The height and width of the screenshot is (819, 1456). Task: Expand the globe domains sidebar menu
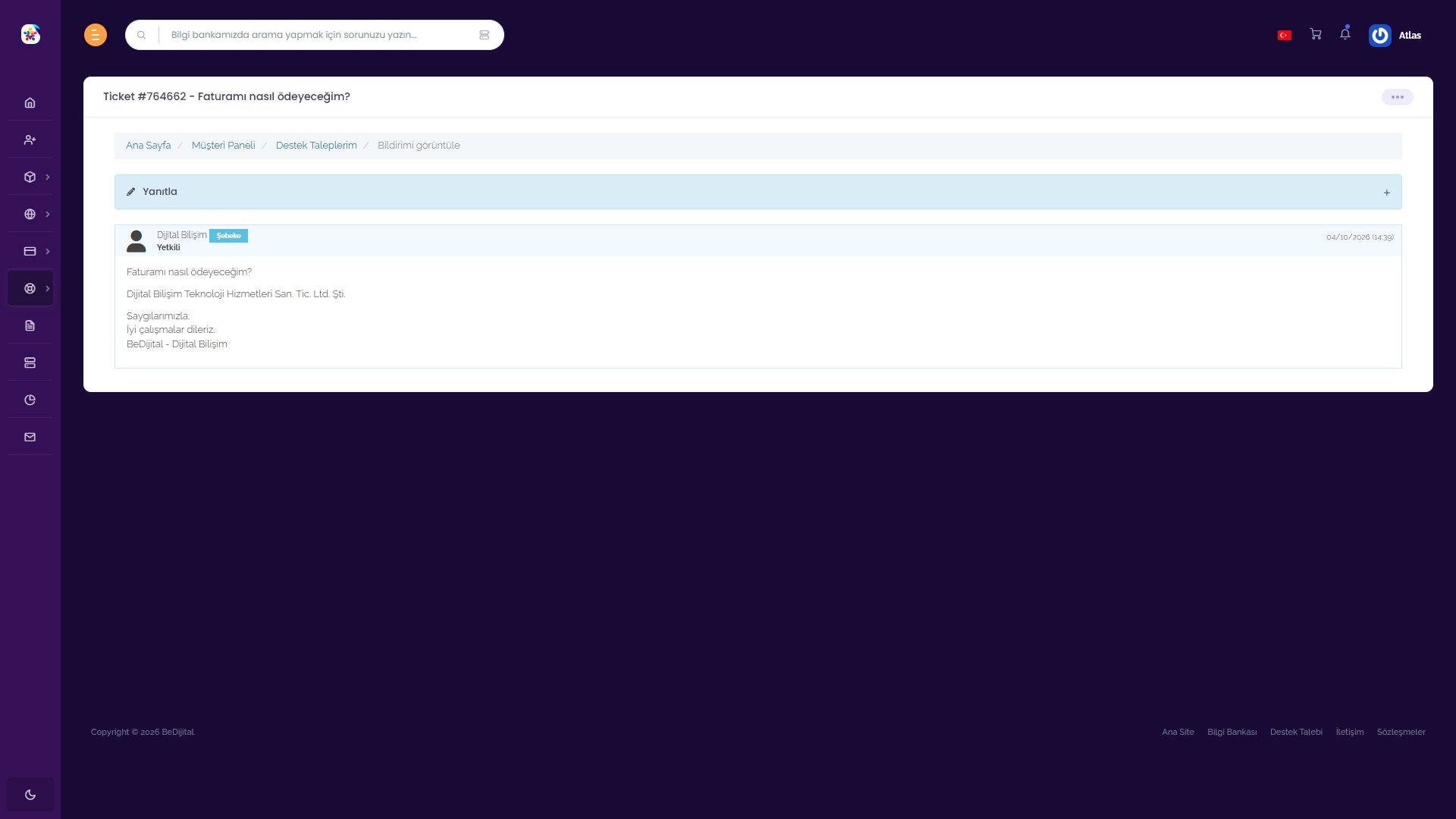point(30,214)
